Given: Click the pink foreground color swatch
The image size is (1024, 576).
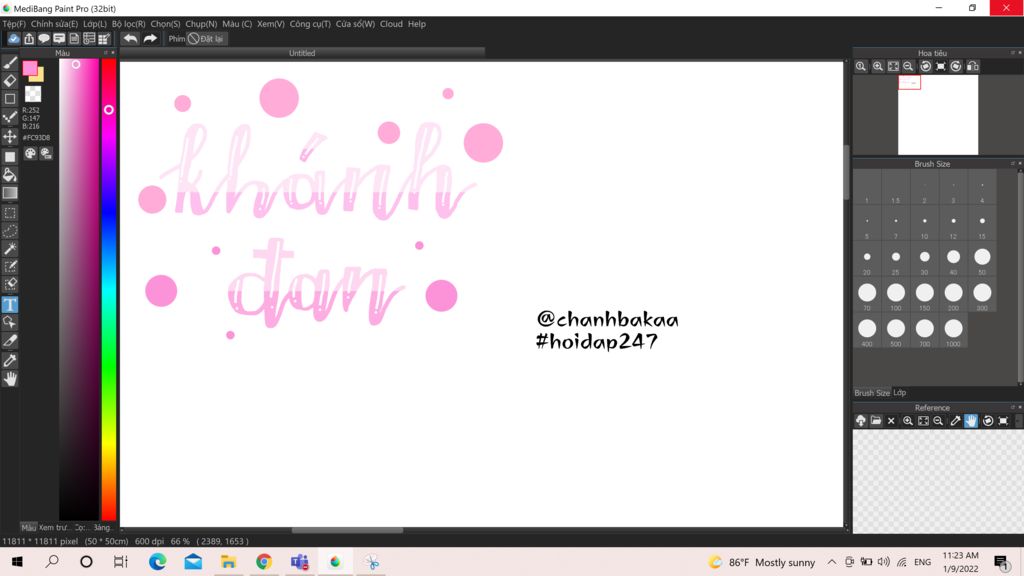Looking at the screenshot, I should [29, 68].
